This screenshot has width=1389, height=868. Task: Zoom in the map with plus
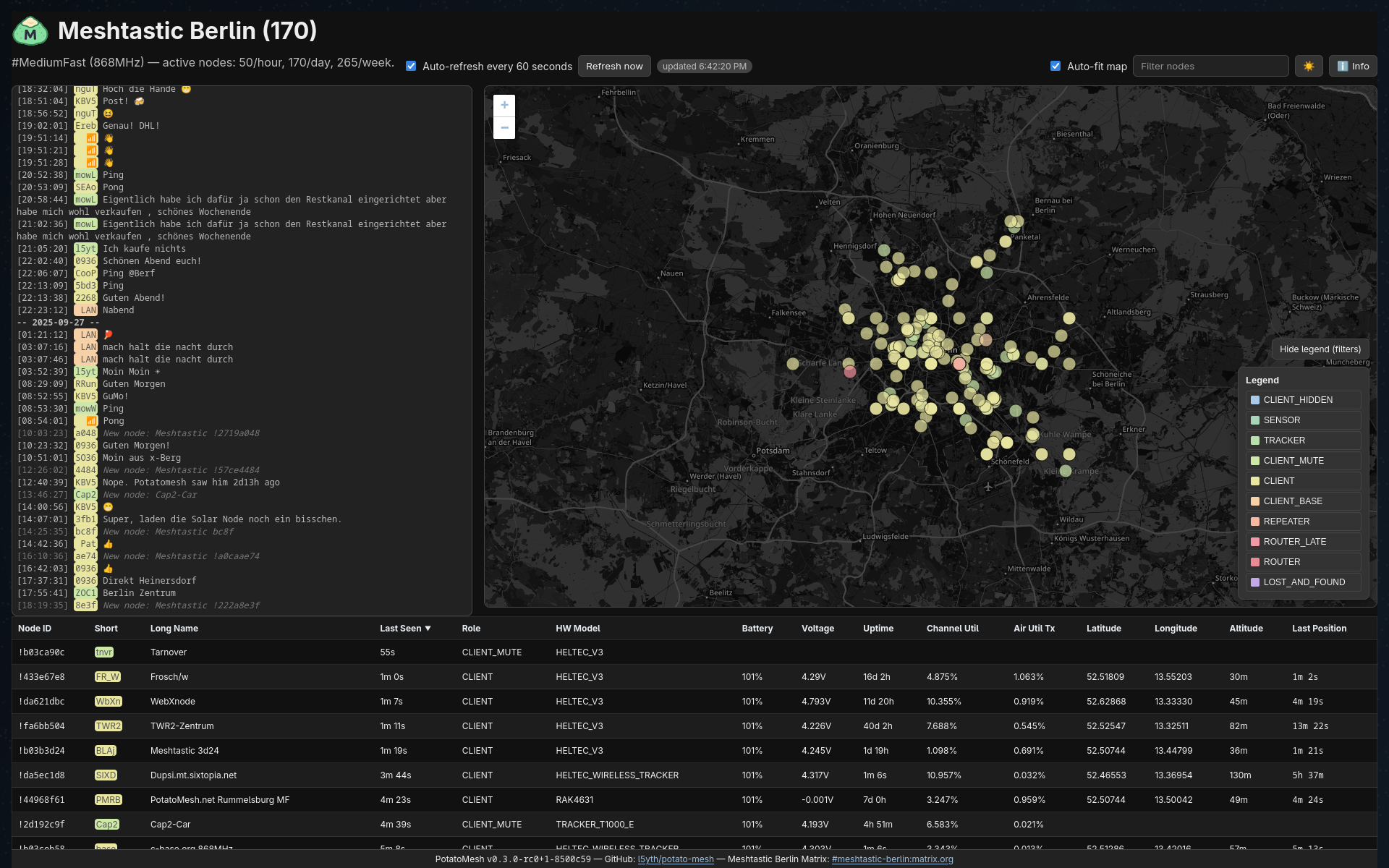pyautogui.click(x=504, y=105)
